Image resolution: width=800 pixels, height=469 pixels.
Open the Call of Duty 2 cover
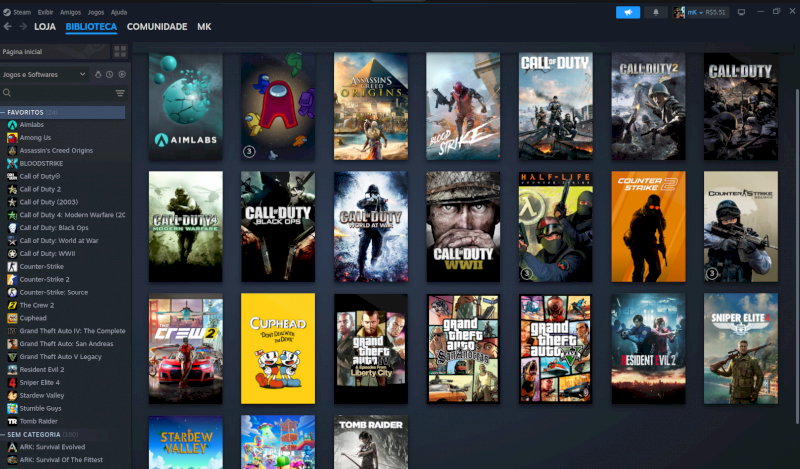pyautogui.click(x=648, y=106)
